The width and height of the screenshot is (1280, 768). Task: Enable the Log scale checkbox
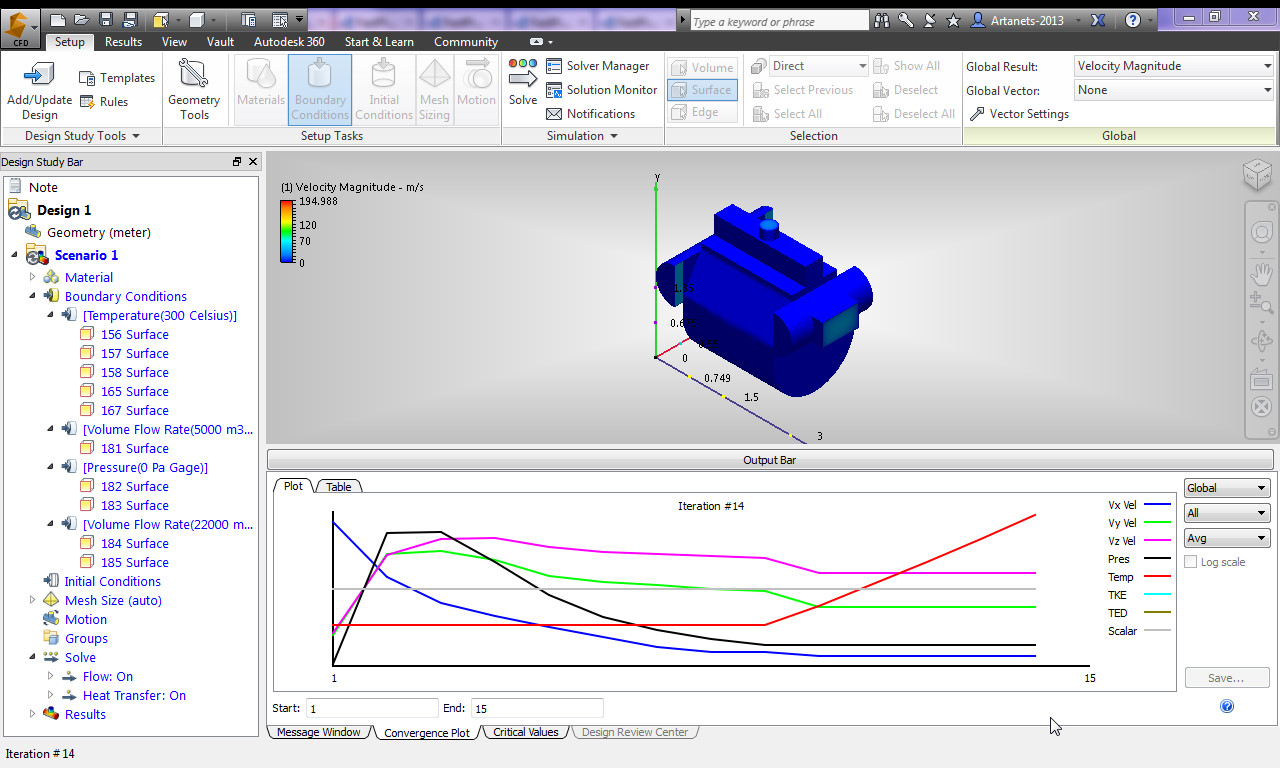pos(1190,562)
